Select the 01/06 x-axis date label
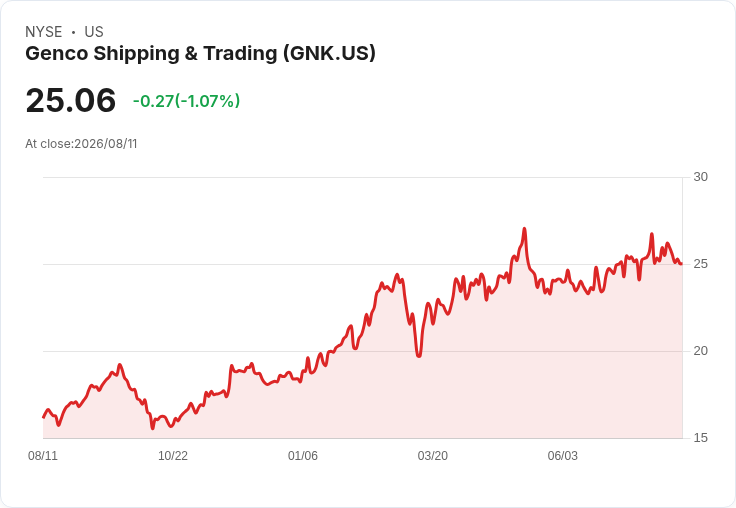 pyautogui.click(x=303, y=456)
